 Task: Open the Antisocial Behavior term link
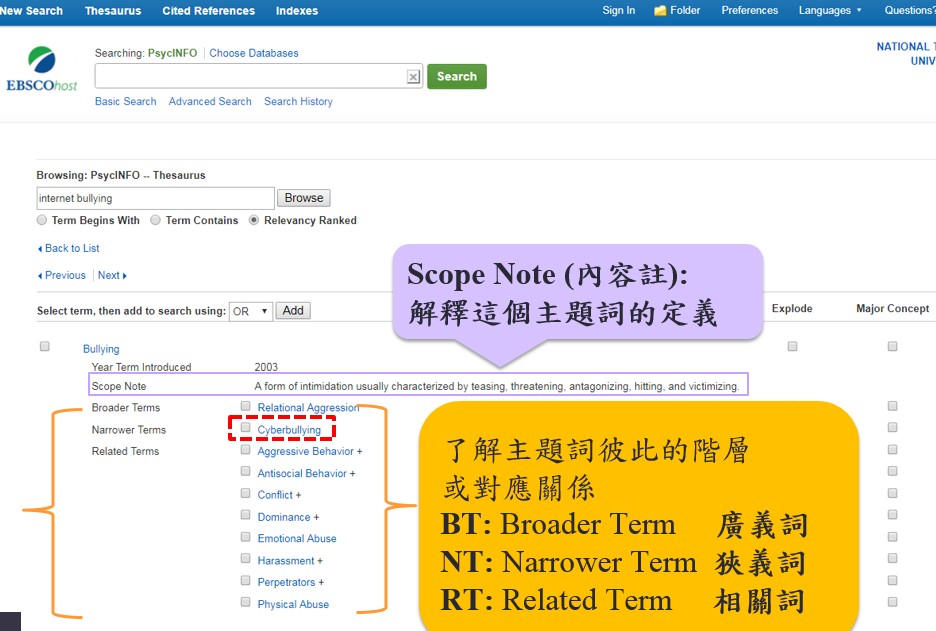(x=302, y=473)
